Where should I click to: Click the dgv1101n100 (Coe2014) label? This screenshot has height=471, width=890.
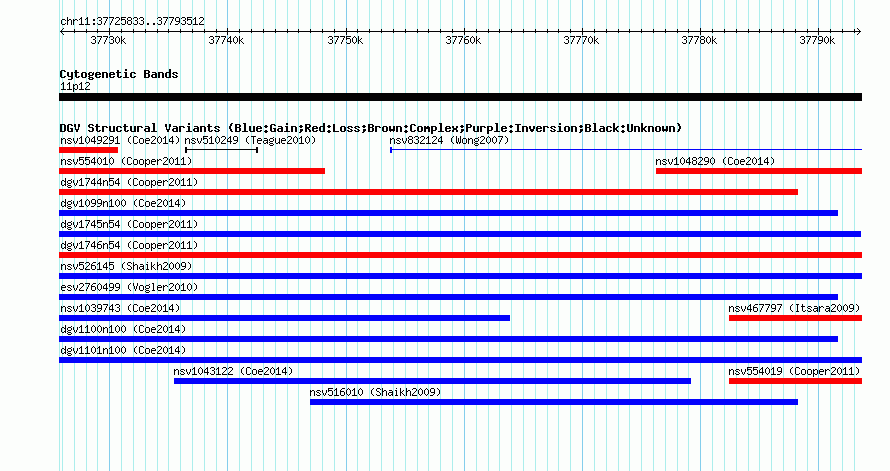coord(123,350)
